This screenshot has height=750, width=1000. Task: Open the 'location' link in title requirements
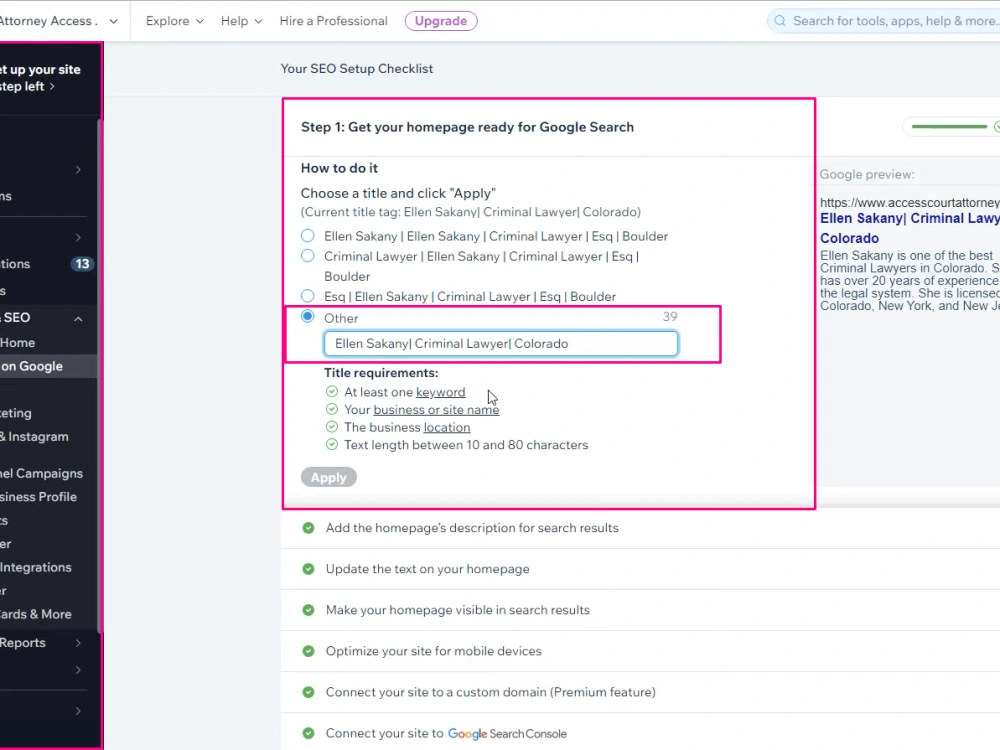click(x=447, y=427)
